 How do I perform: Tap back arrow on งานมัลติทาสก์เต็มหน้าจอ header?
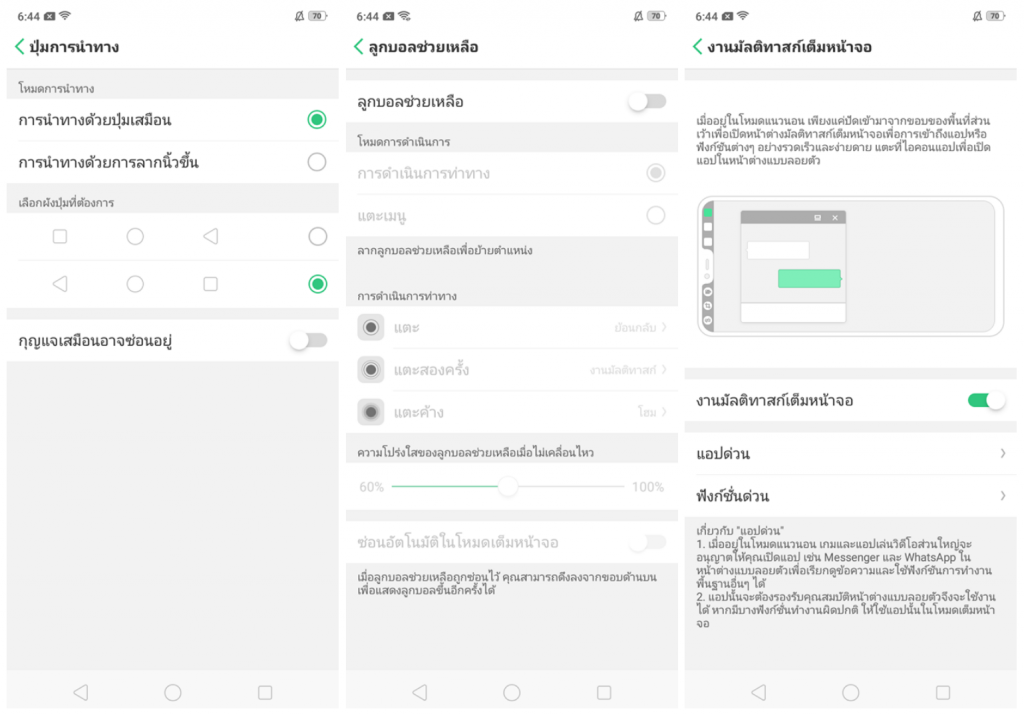(x=697, y=46)
